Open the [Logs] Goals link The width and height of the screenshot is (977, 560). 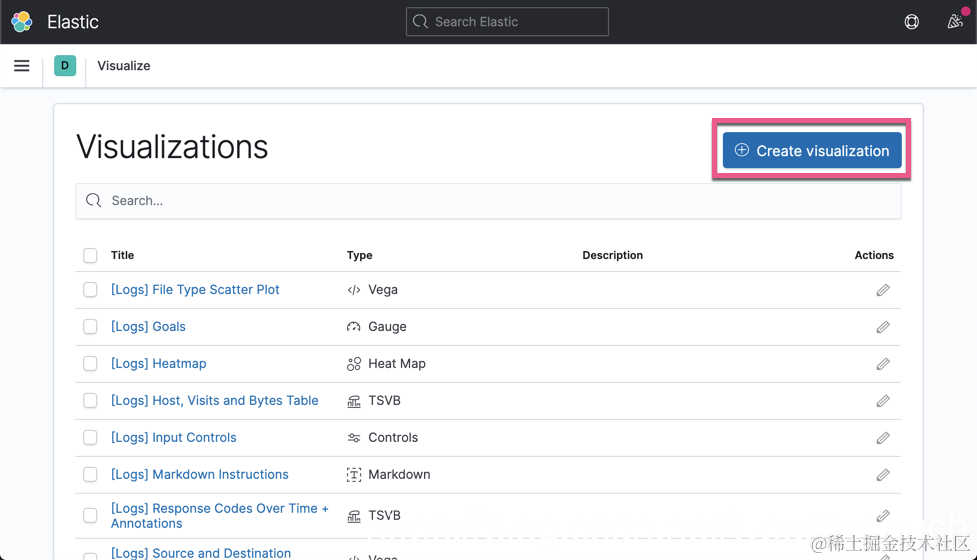tap(148, 326)
